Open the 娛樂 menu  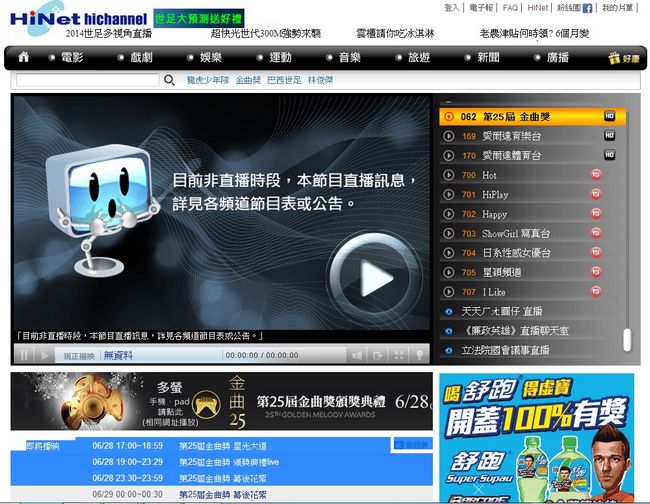[211, 57]
